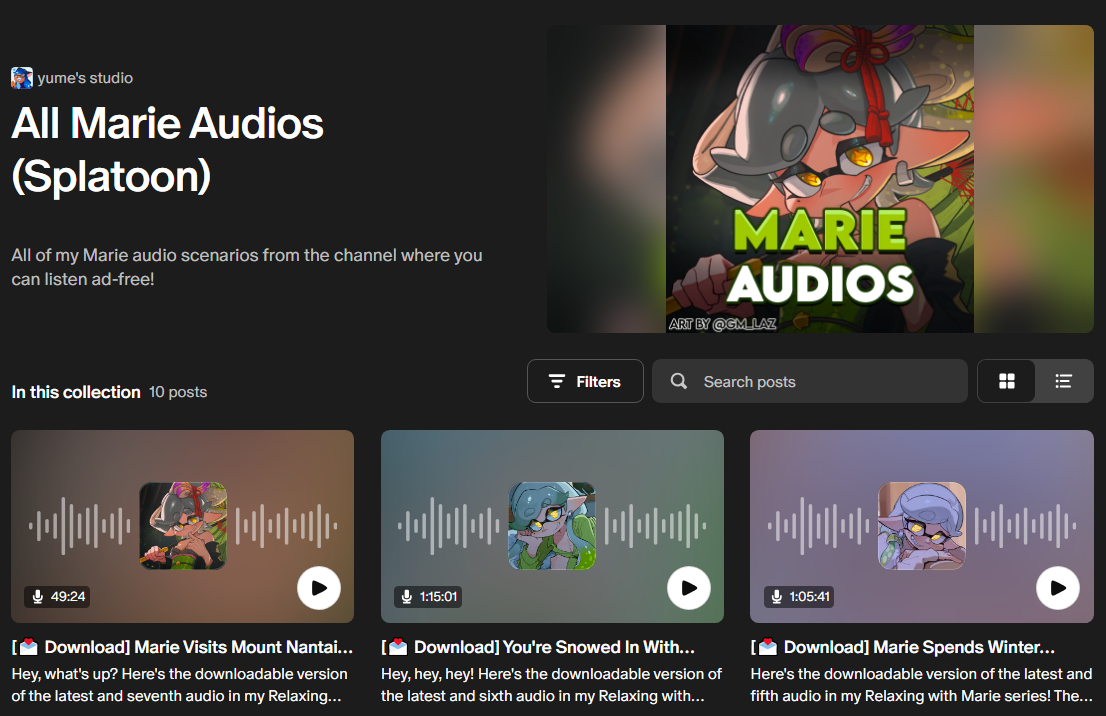1106x716 pixels.
Task: Click the All Marie Audios (Splatoon) heading
Action: pos(167,150)
